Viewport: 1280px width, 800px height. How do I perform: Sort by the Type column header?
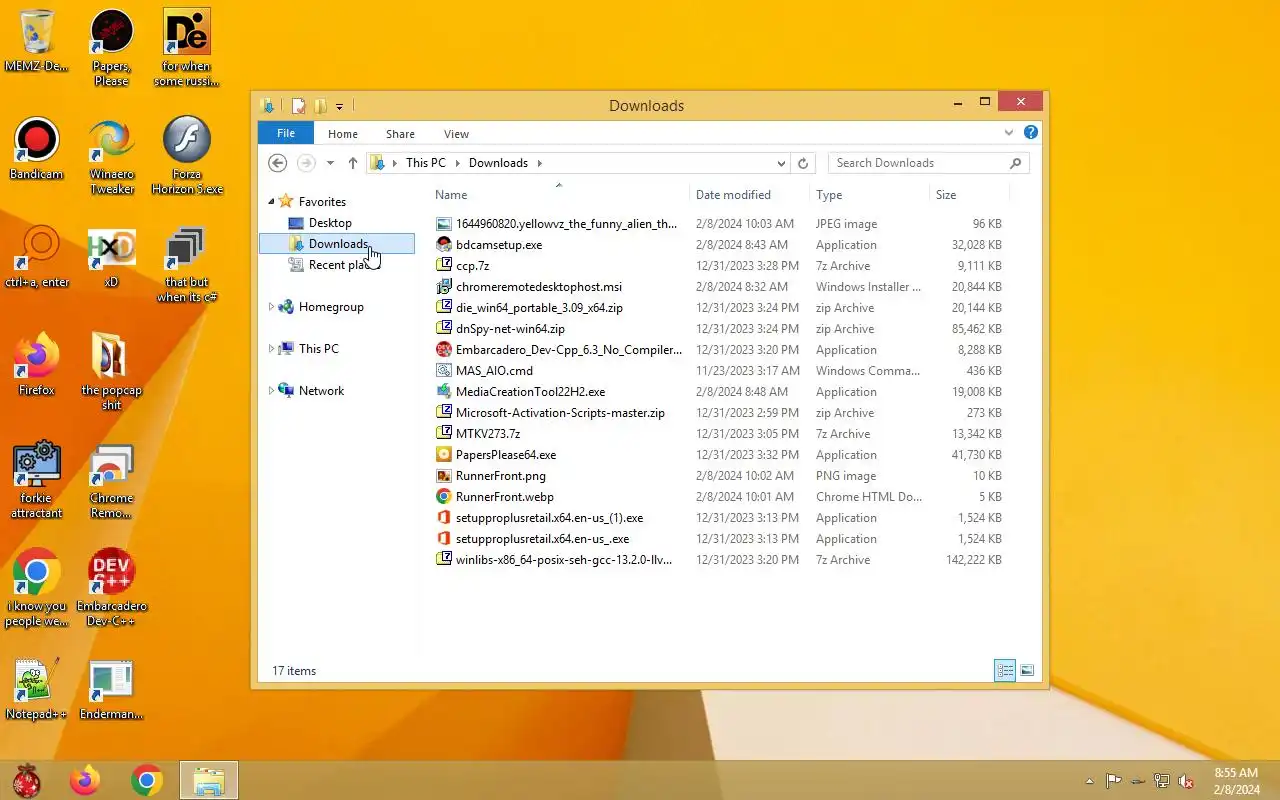tap(870, 195)
